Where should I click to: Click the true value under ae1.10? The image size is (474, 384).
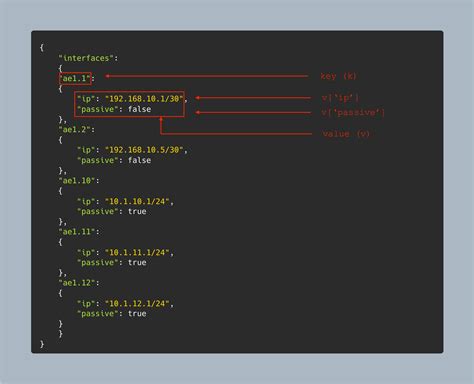(137, 211)
